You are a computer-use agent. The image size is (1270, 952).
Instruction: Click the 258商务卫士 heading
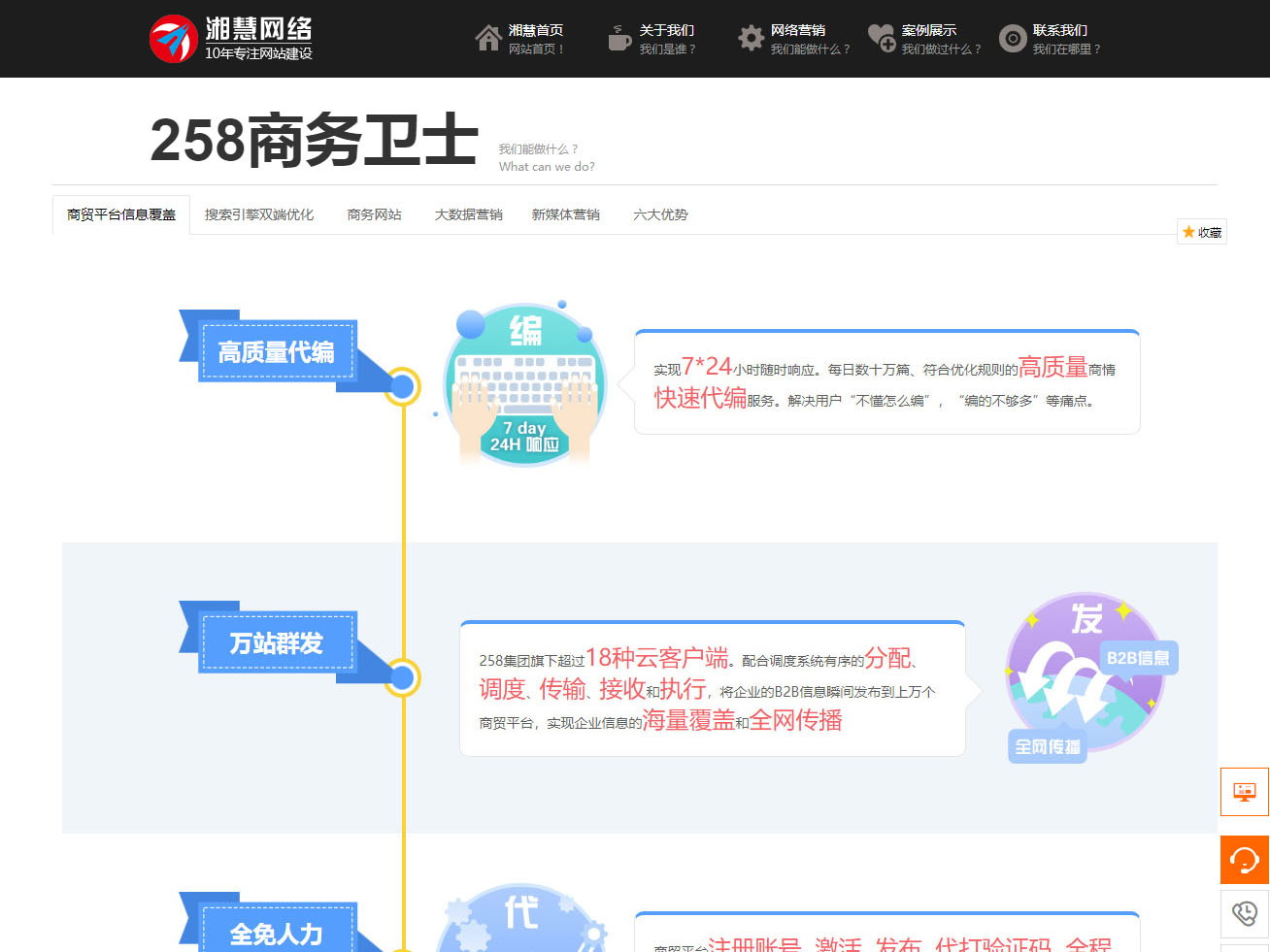coord(315,140)
